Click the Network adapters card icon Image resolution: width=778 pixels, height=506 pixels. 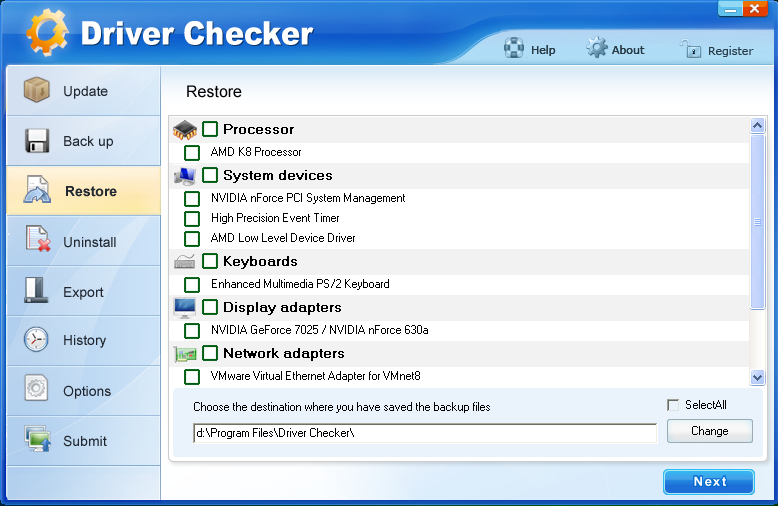185,354
